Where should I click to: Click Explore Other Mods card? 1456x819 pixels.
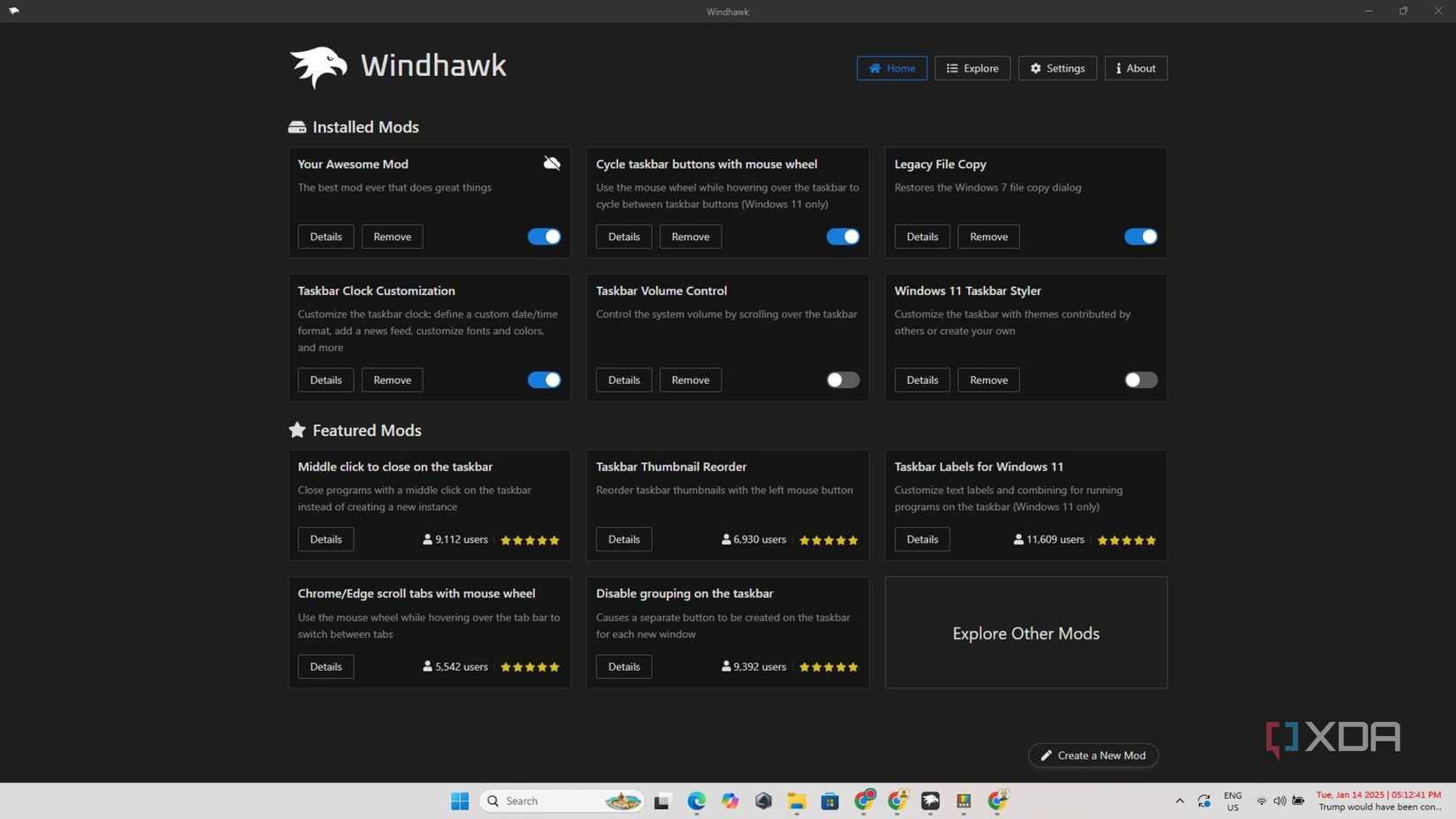1025,633
